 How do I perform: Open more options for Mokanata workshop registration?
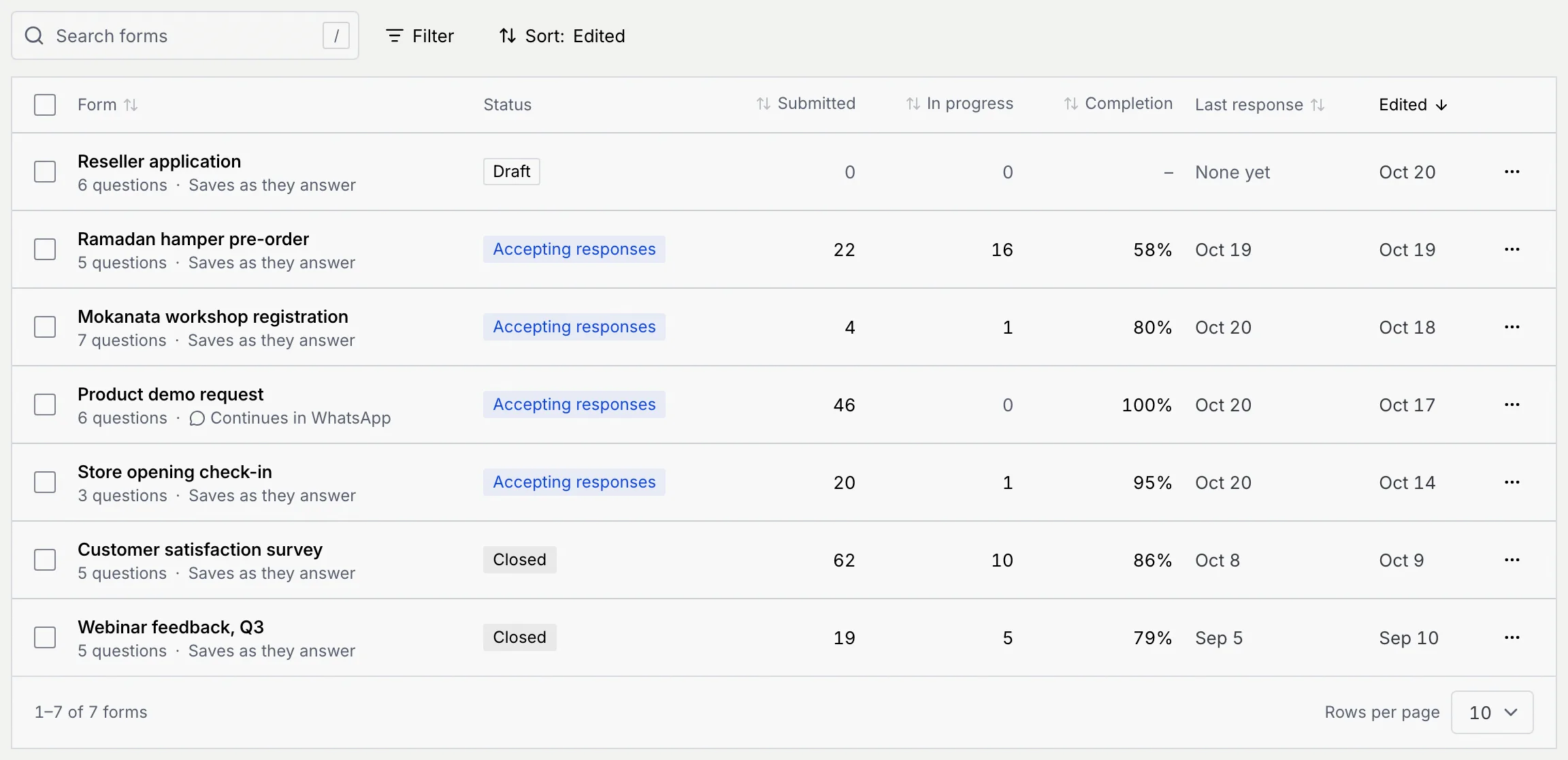coord(1512,327)
